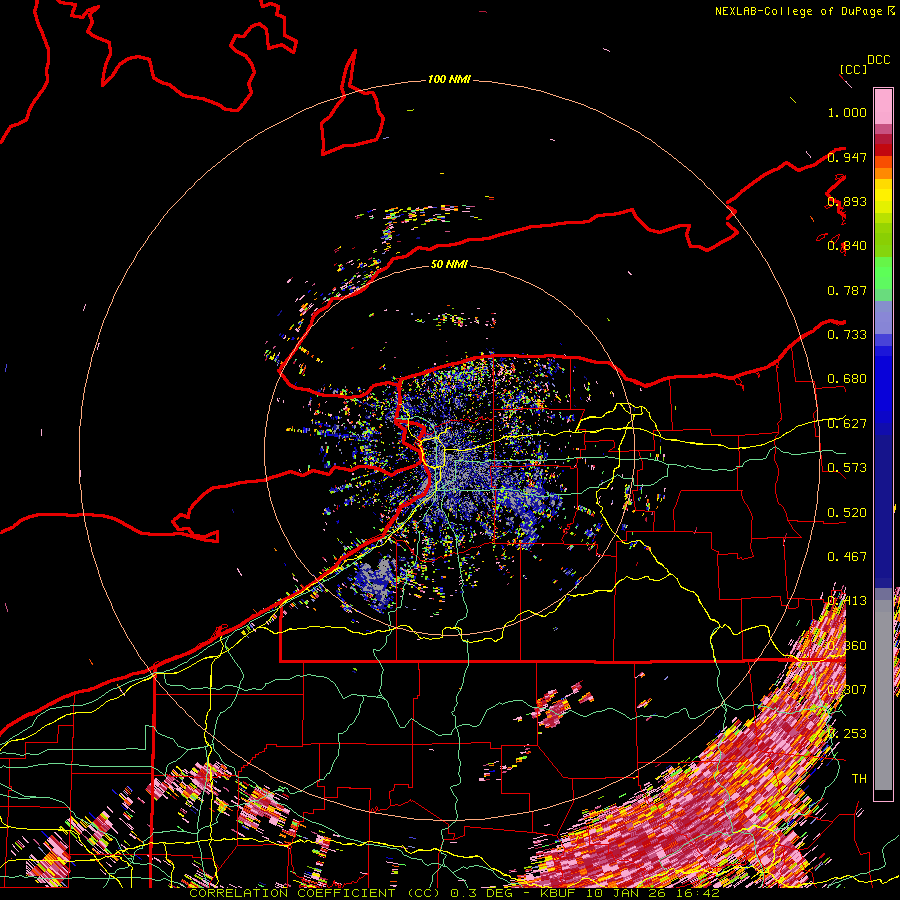Click the 0.787 legend value

point(847,290)
